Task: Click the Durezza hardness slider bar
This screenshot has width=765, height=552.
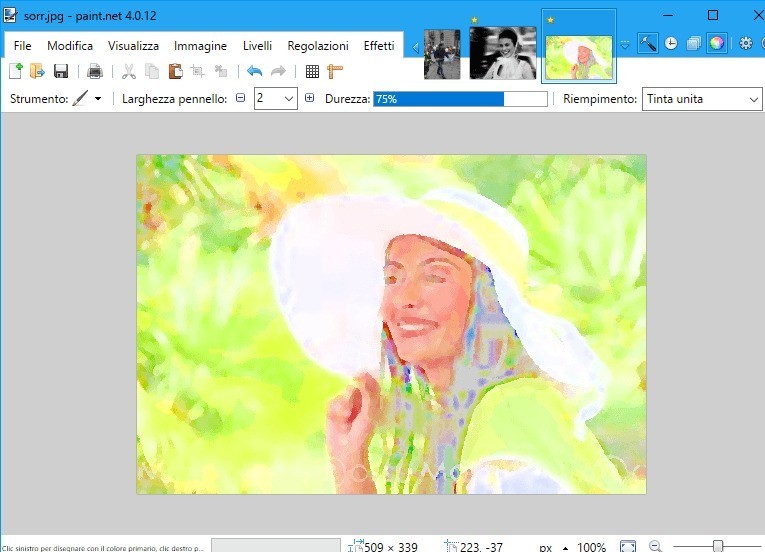Action: pyautogui.click(x=460, y=99)
